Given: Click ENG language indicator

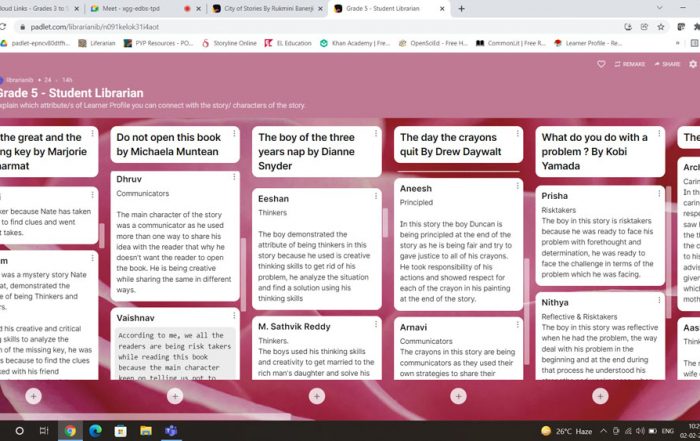Looking at the screenshot, I should (x=667, y=431).
